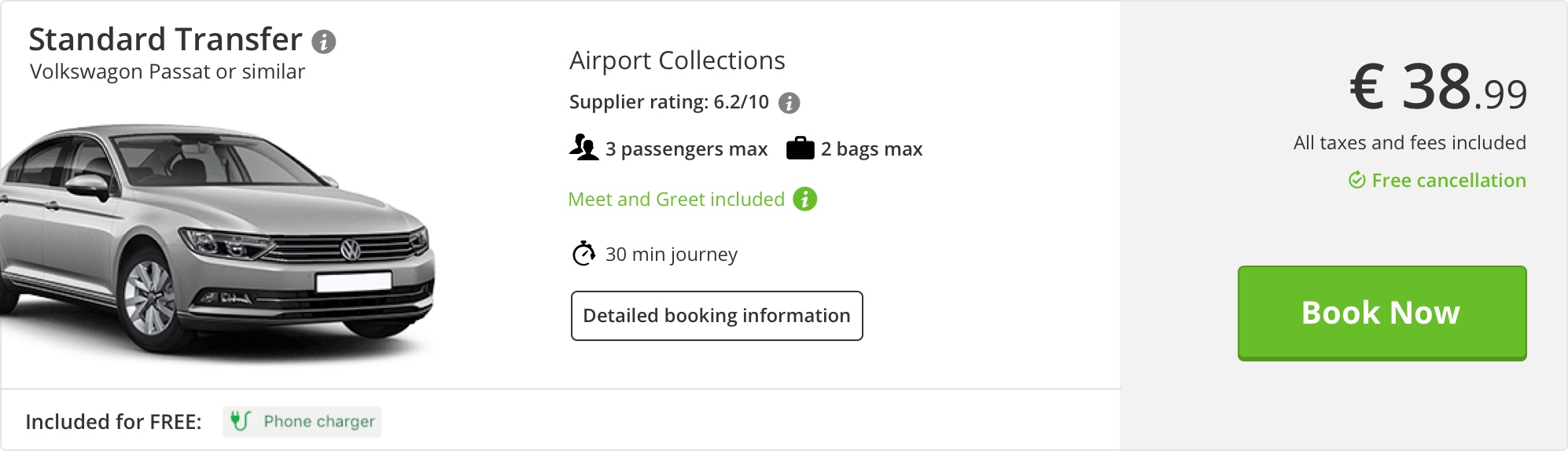Click the green plug charger icon
Viewport: 1568px width, 451px height.
tap(240, 422)
